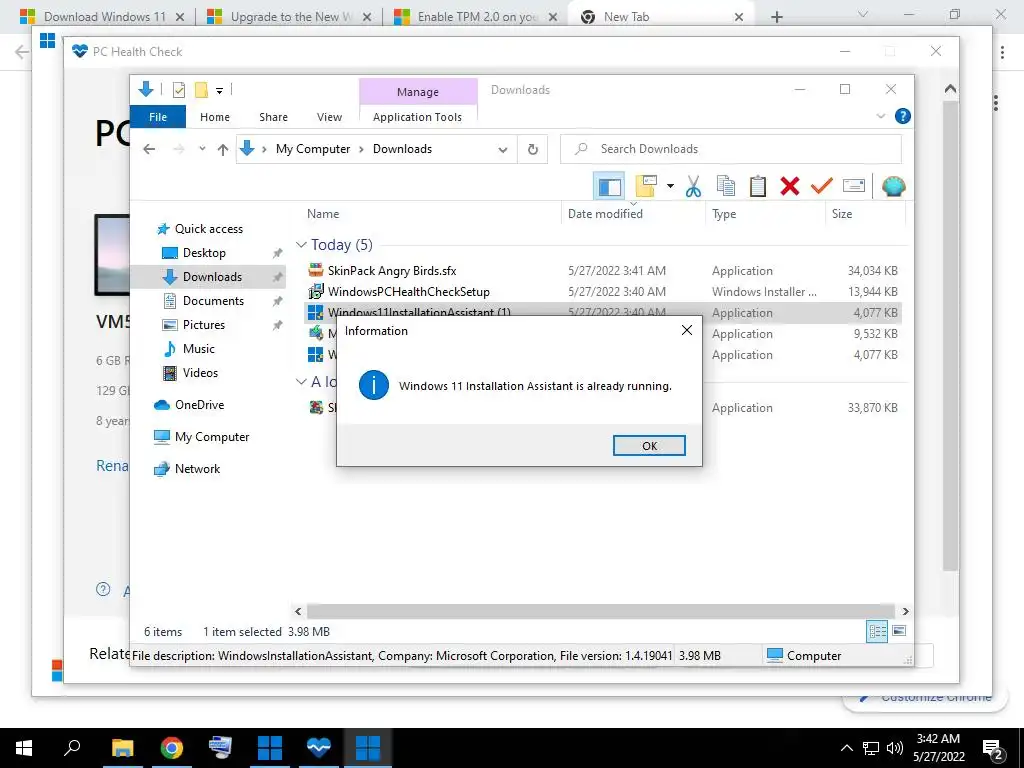Switch to Download Windows 11 Chrome tab

(x=104, y=17)
